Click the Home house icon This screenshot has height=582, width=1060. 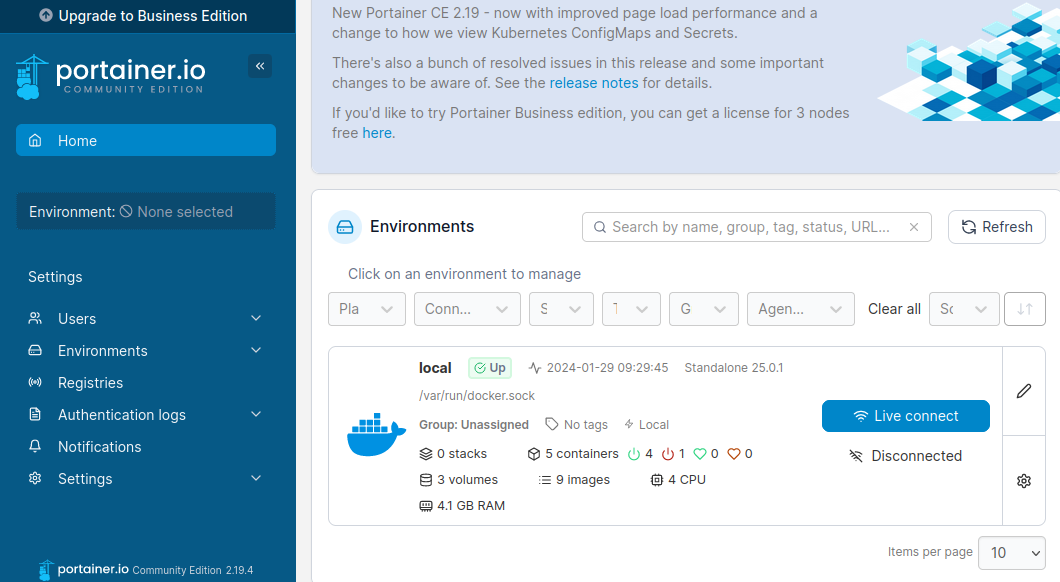coord(35,141)
